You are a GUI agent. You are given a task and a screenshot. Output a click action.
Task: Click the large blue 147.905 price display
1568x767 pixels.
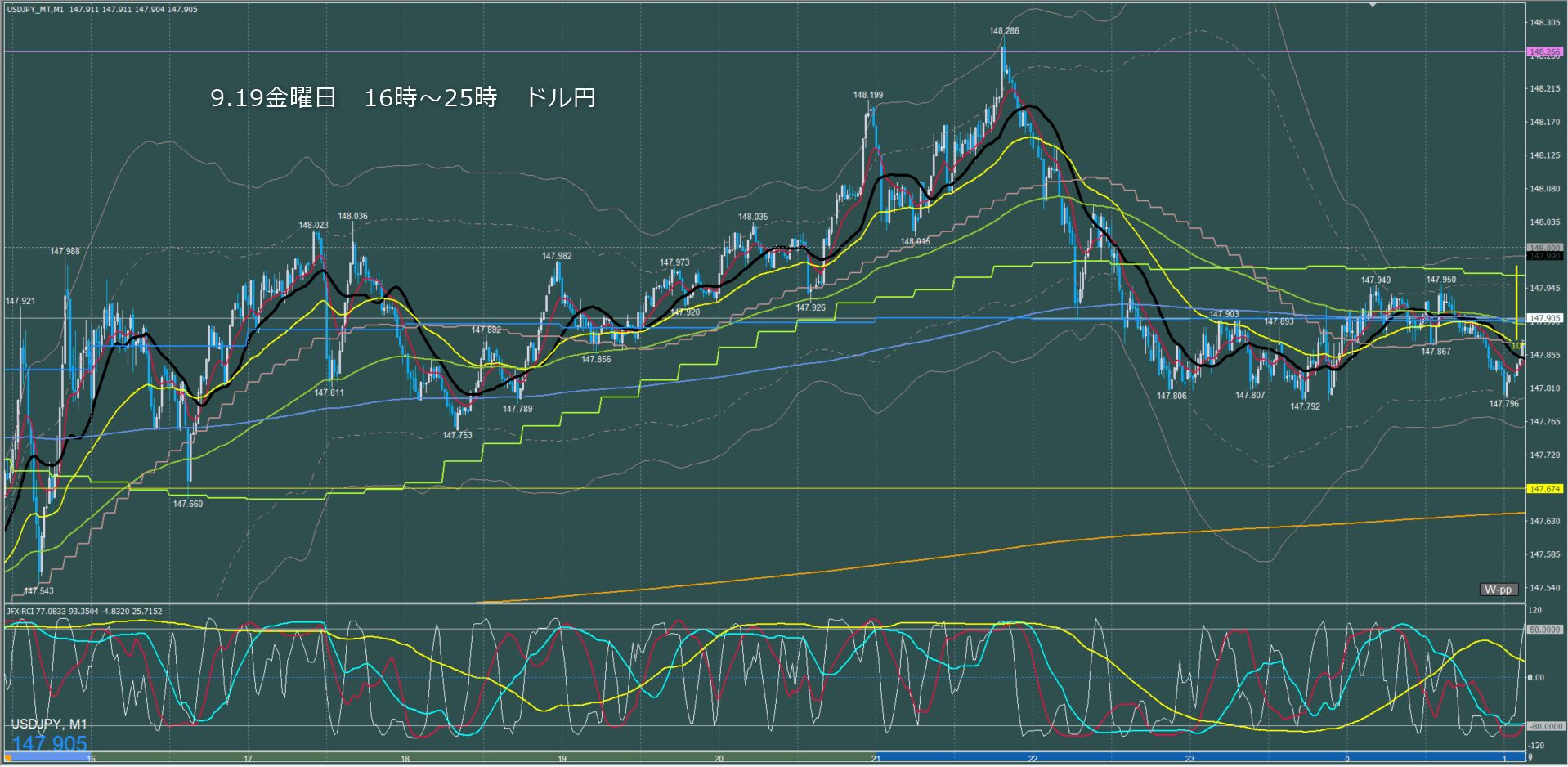(x=49, y=743)
